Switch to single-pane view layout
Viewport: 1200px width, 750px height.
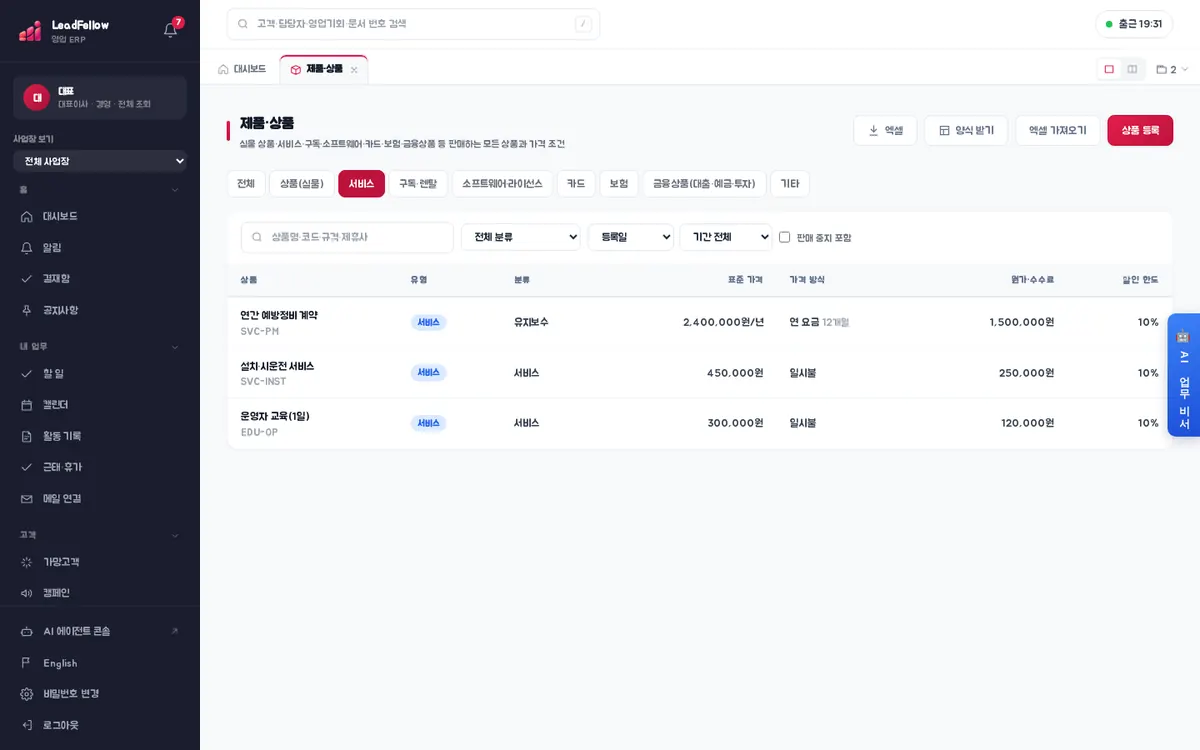click(x=1109, y=69)
